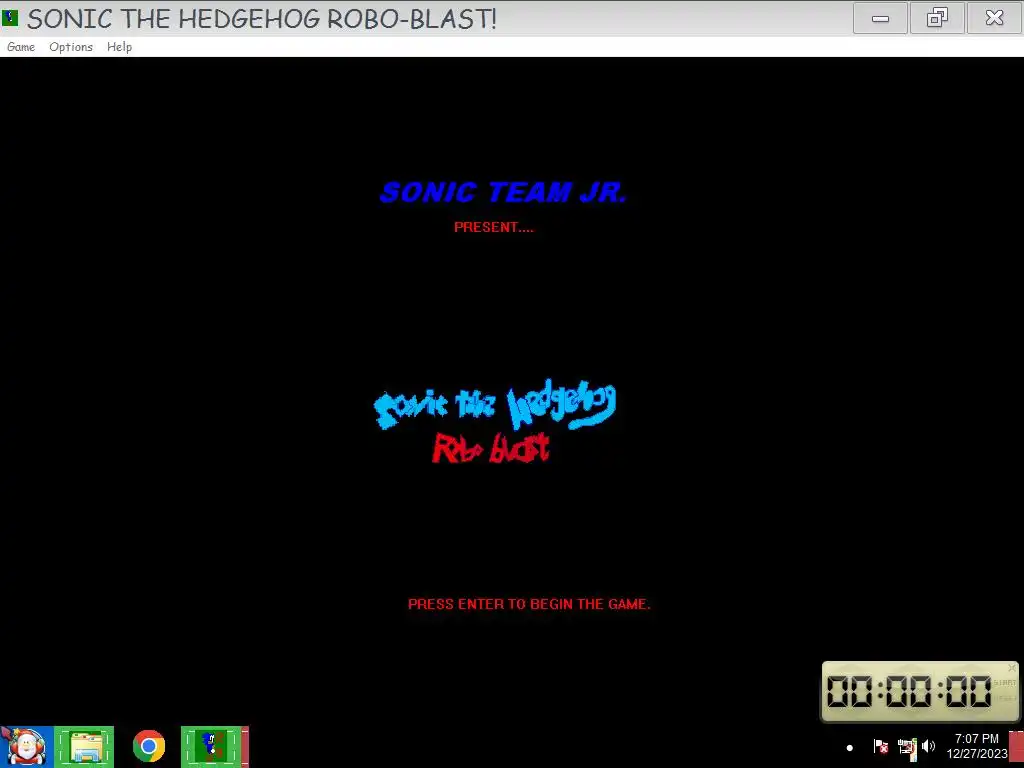Open the Game menu

tap(21, 47)
